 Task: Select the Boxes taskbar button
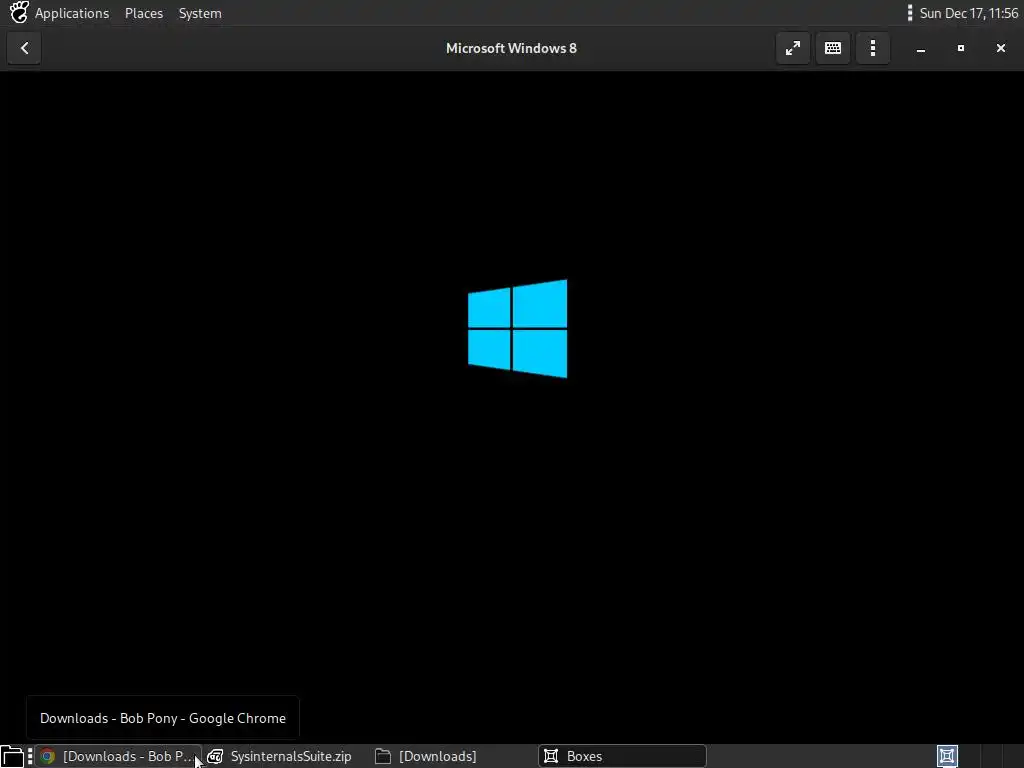pos(622,756)
